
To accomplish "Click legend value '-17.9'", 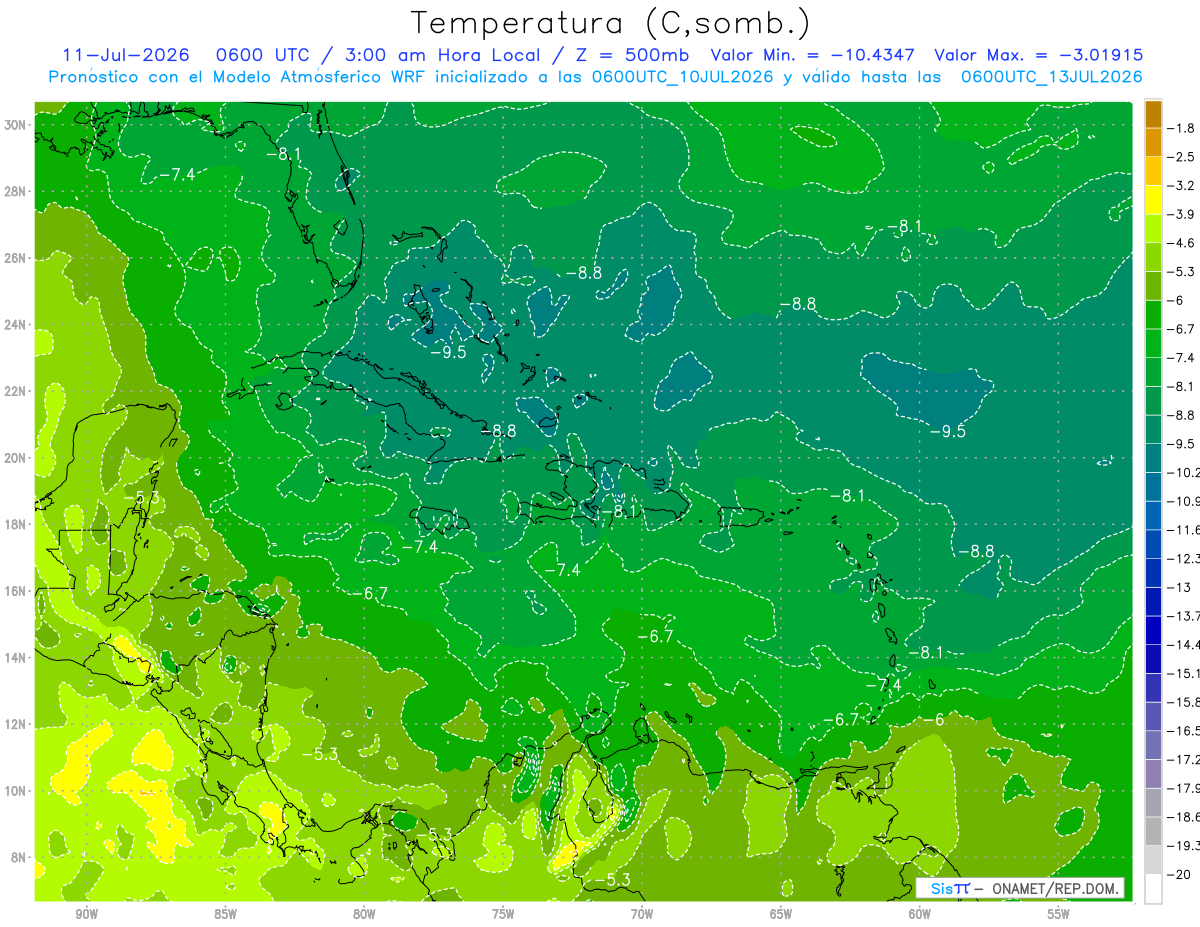I will pos(1184,788).
